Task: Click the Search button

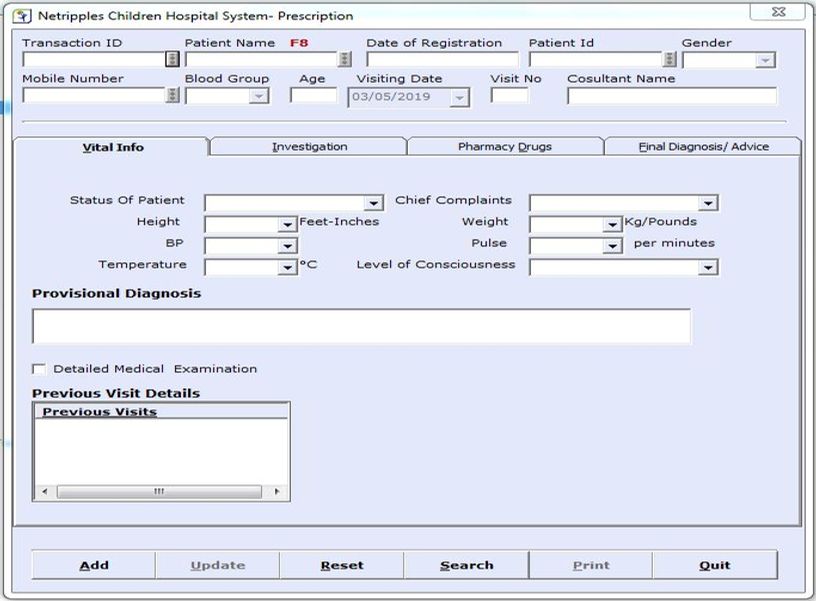Action: point(466,565)
